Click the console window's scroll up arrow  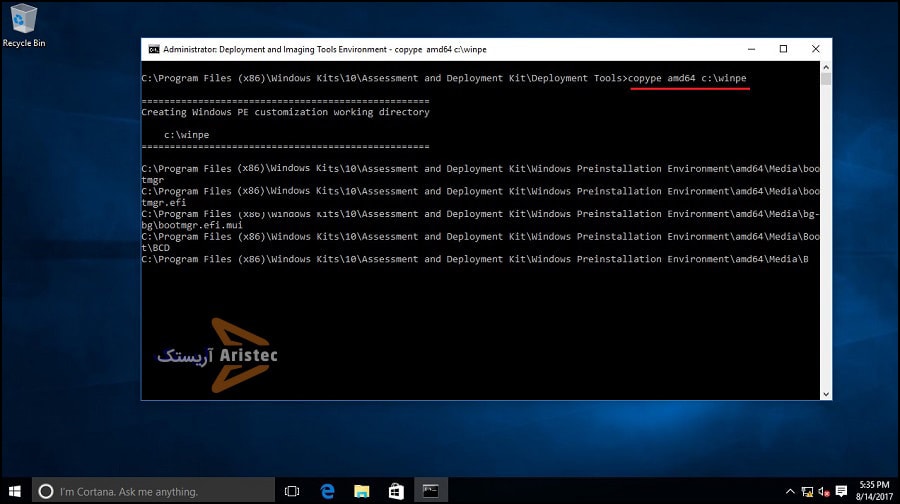tap(826, 66)
